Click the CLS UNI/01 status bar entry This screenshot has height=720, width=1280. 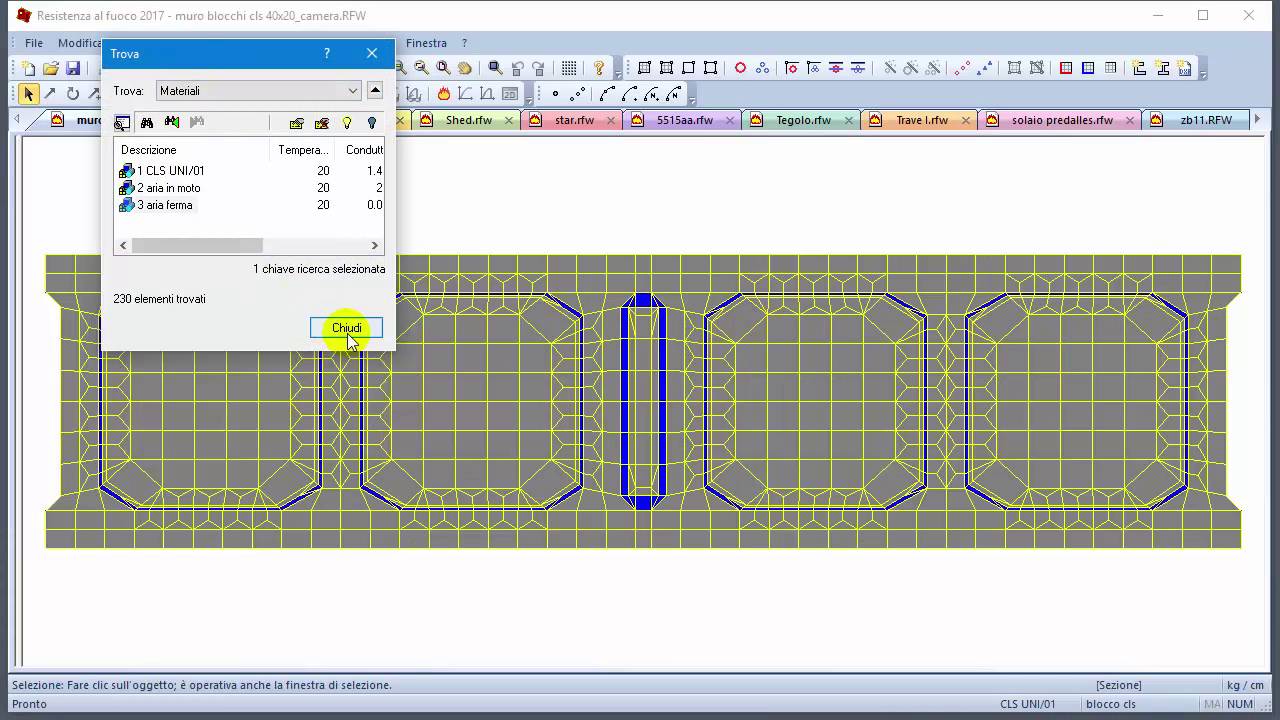point(1027,704)
